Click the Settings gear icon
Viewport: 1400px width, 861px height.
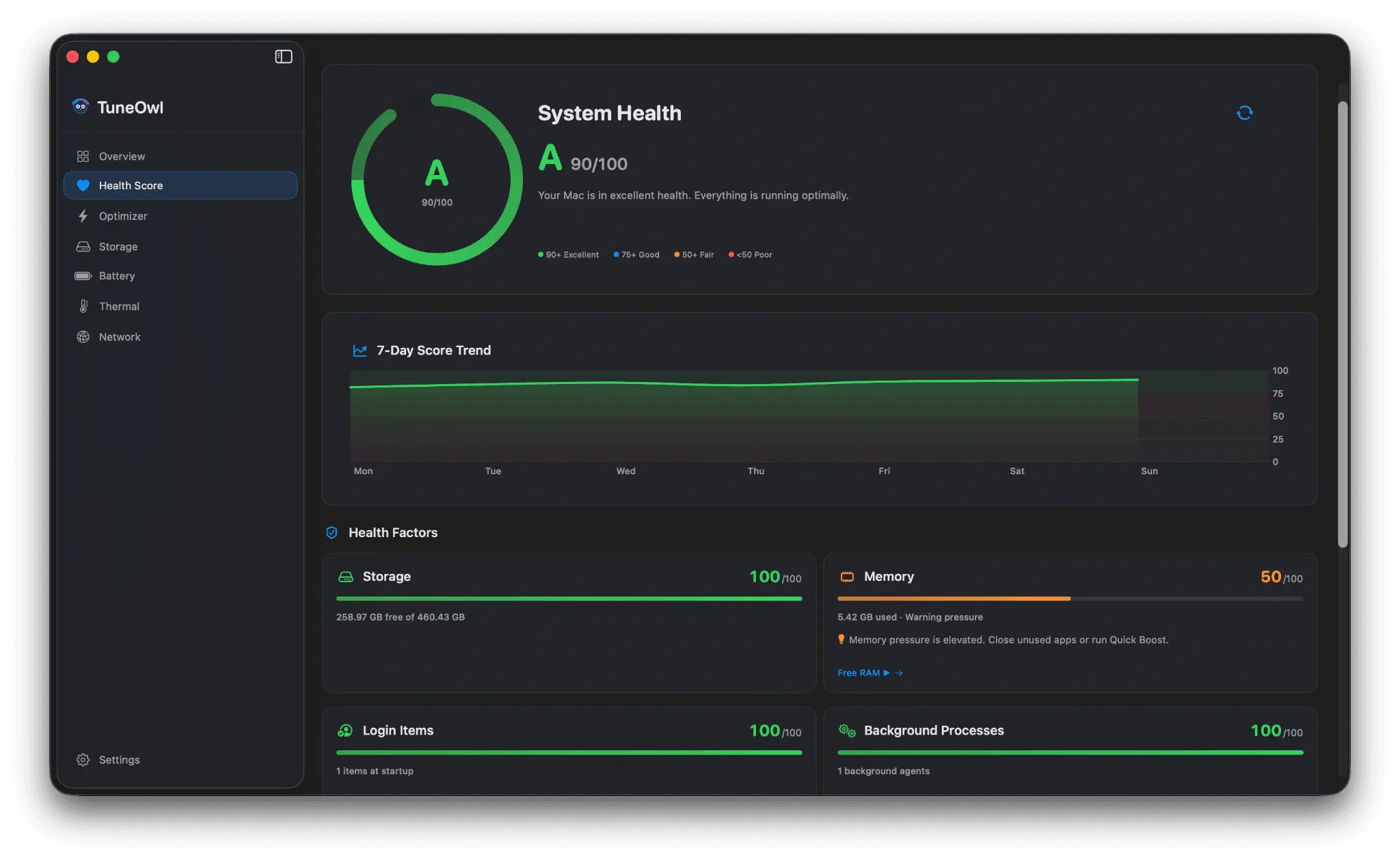83,760
